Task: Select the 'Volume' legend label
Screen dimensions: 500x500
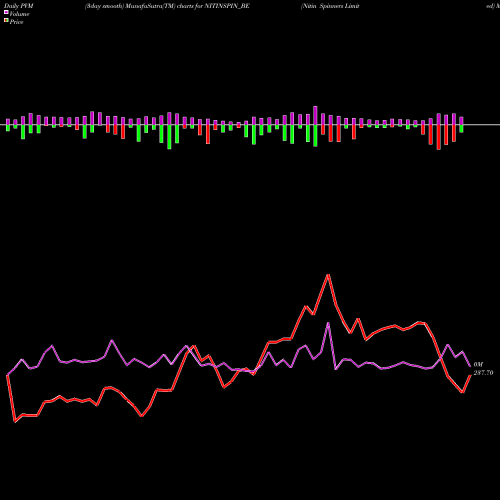Action: 19,14
